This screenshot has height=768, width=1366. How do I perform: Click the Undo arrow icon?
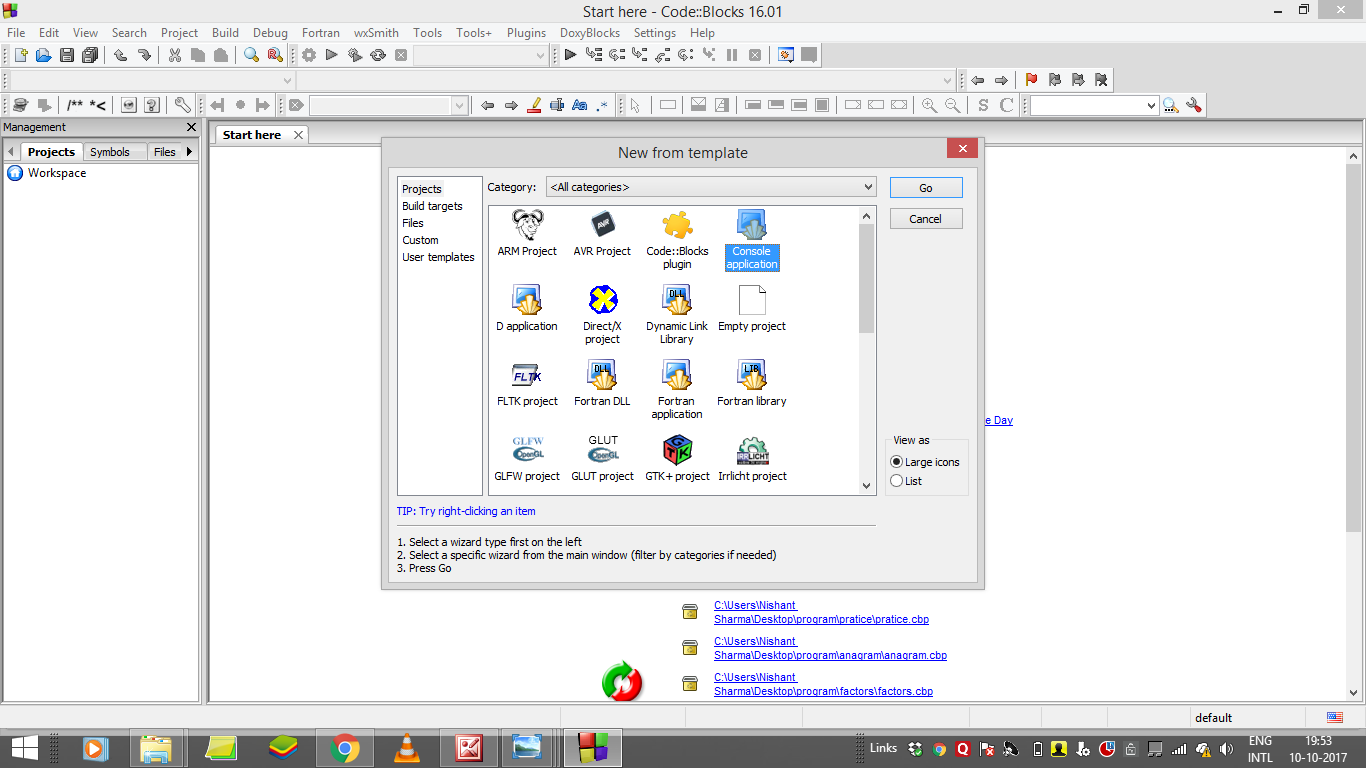pos(120,55)
